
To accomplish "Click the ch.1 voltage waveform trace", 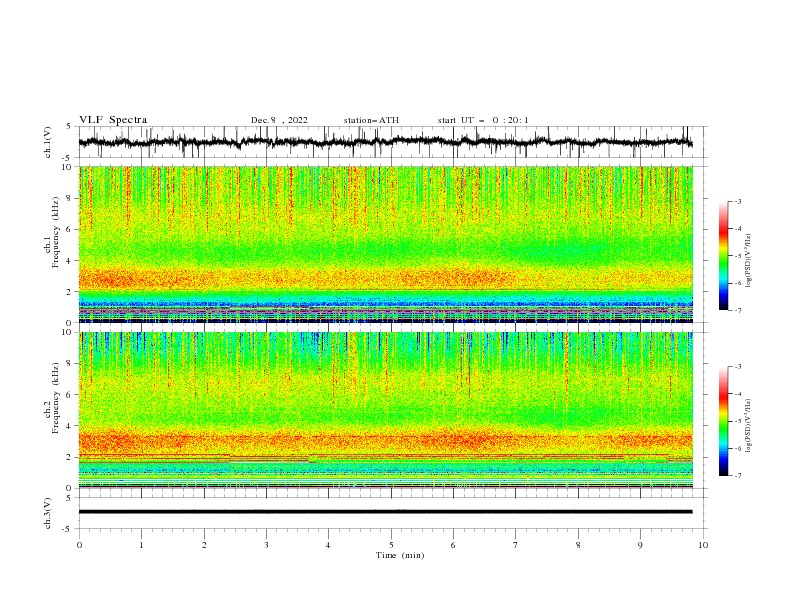I will pos(385,142).
